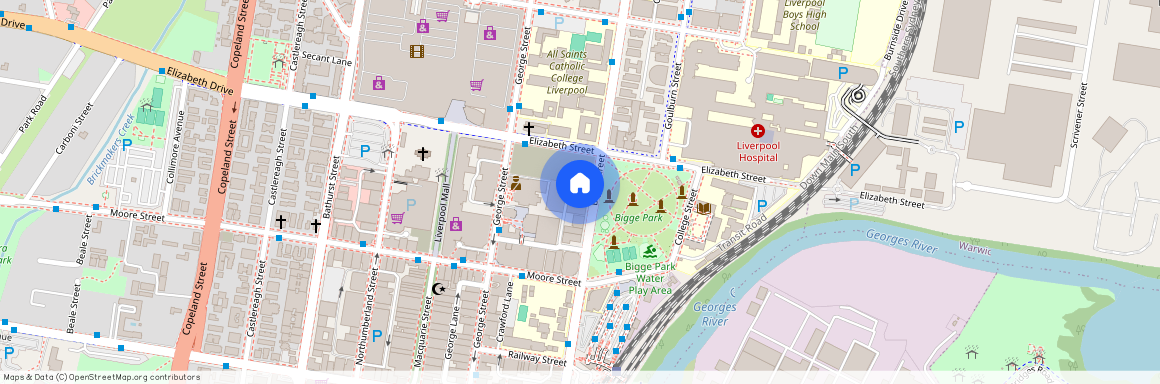The image size is (1160, 384).
Task: Click the parking icon above the spiral ramp
Action: click(x=842, y=73)
